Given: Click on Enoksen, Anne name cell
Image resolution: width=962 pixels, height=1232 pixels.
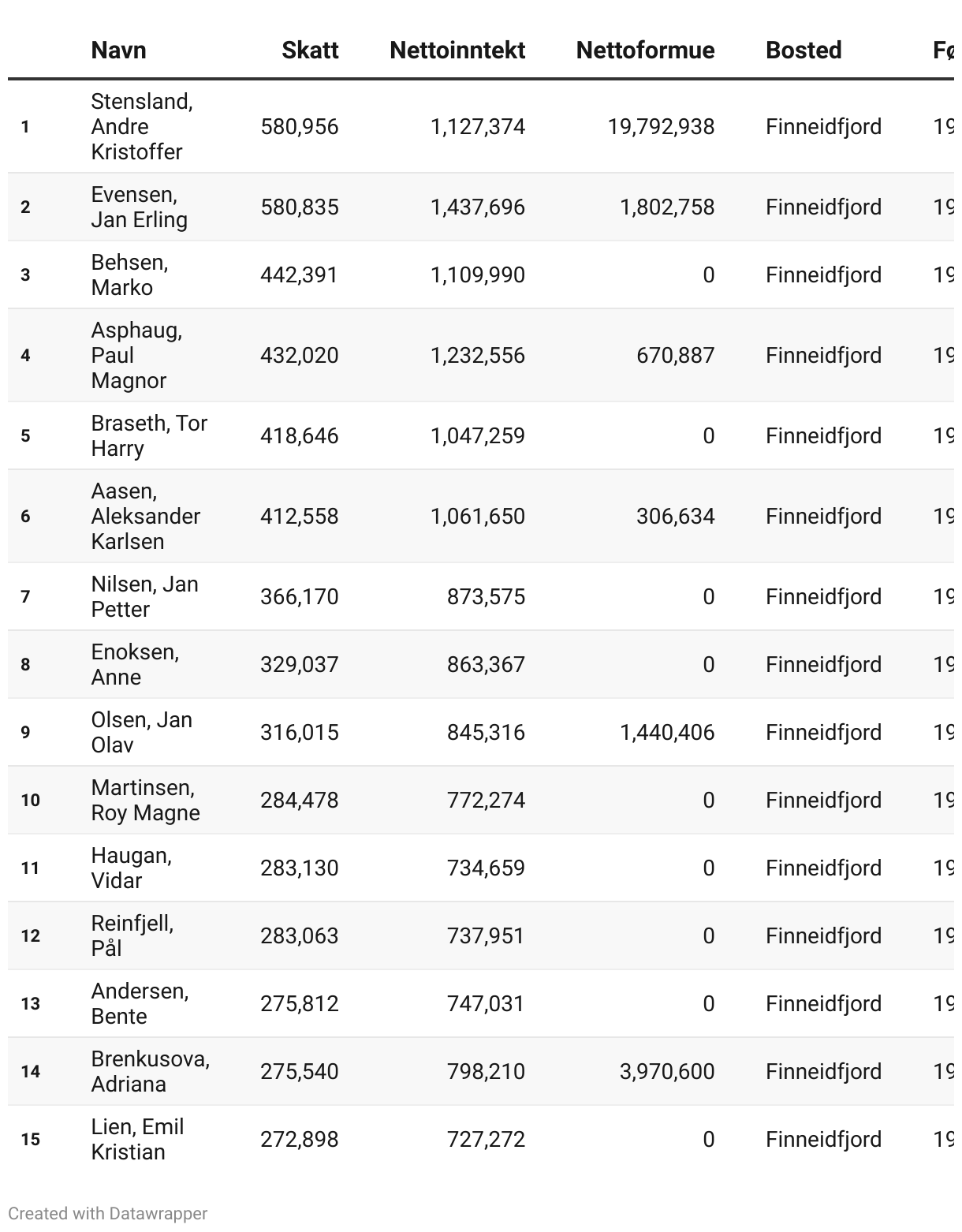Looking at the screenshot, I should 135,664.
